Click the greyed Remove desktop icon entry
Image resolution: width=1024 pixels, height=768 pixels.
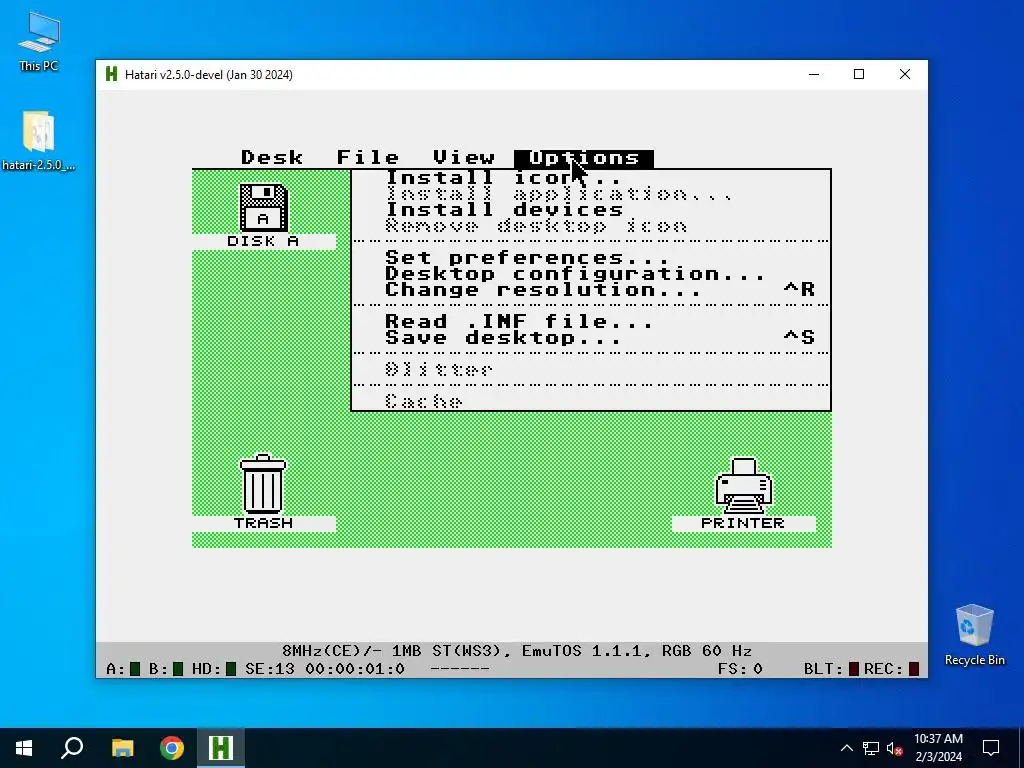coord(591,226)
